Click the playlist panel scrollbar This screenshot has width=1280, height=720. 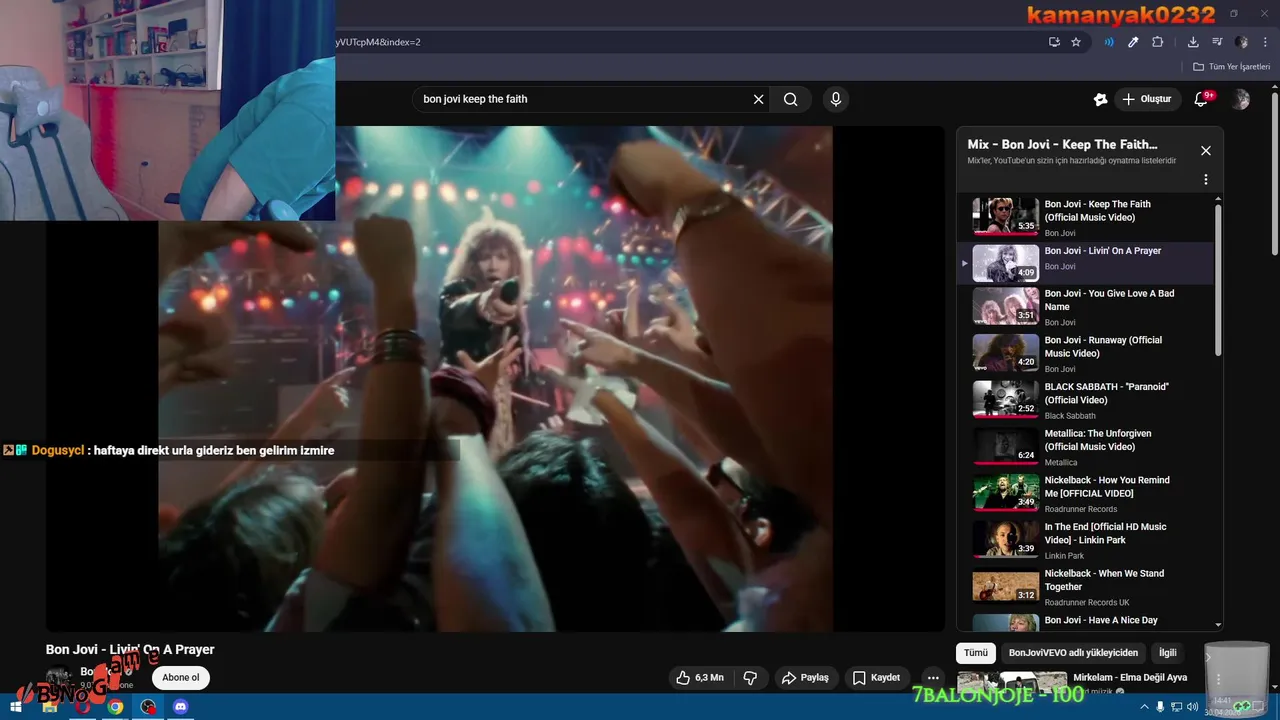tap(1218, 280)
